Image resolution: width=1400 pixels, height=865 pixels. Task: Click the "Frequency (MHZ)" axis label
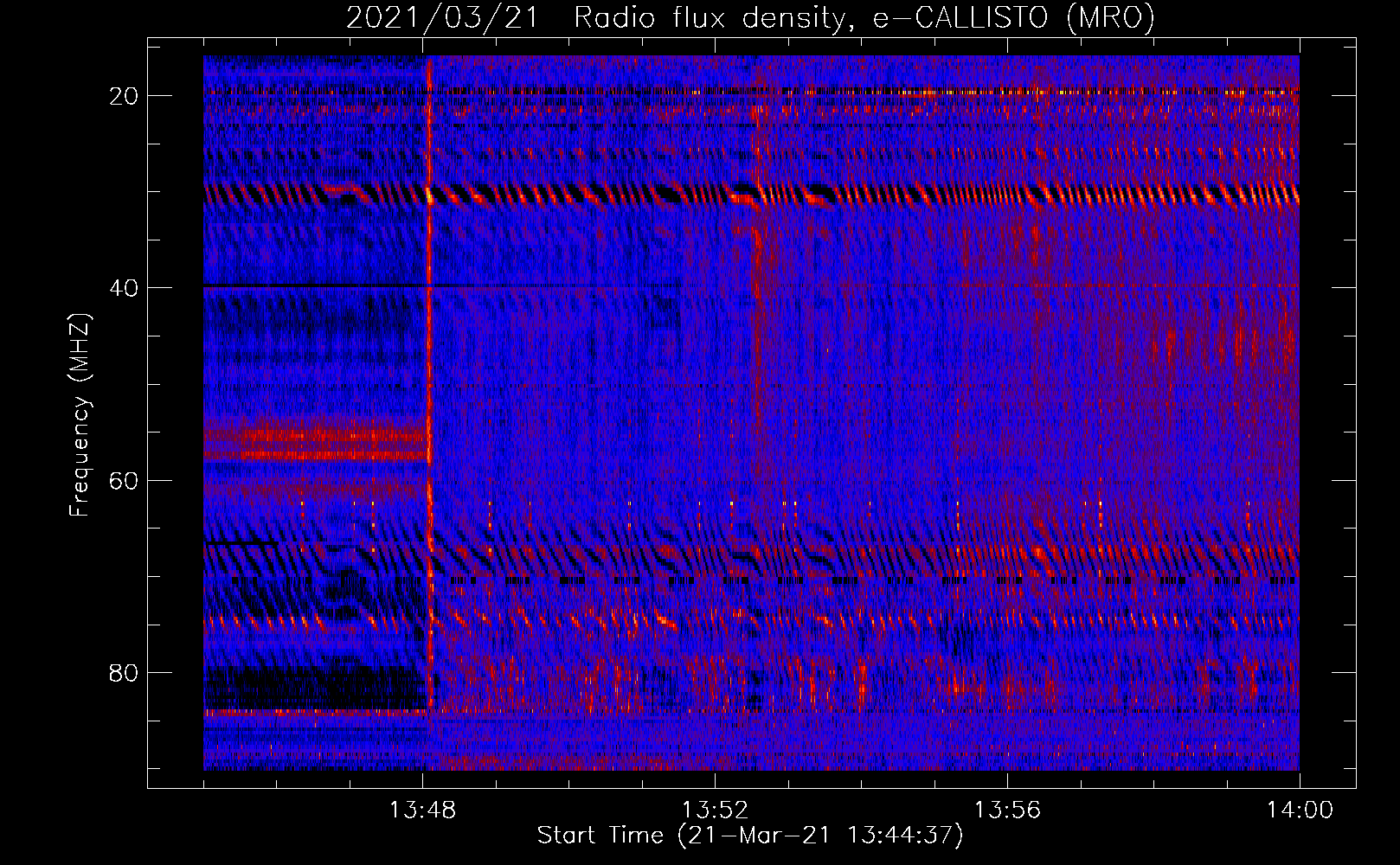80,415
